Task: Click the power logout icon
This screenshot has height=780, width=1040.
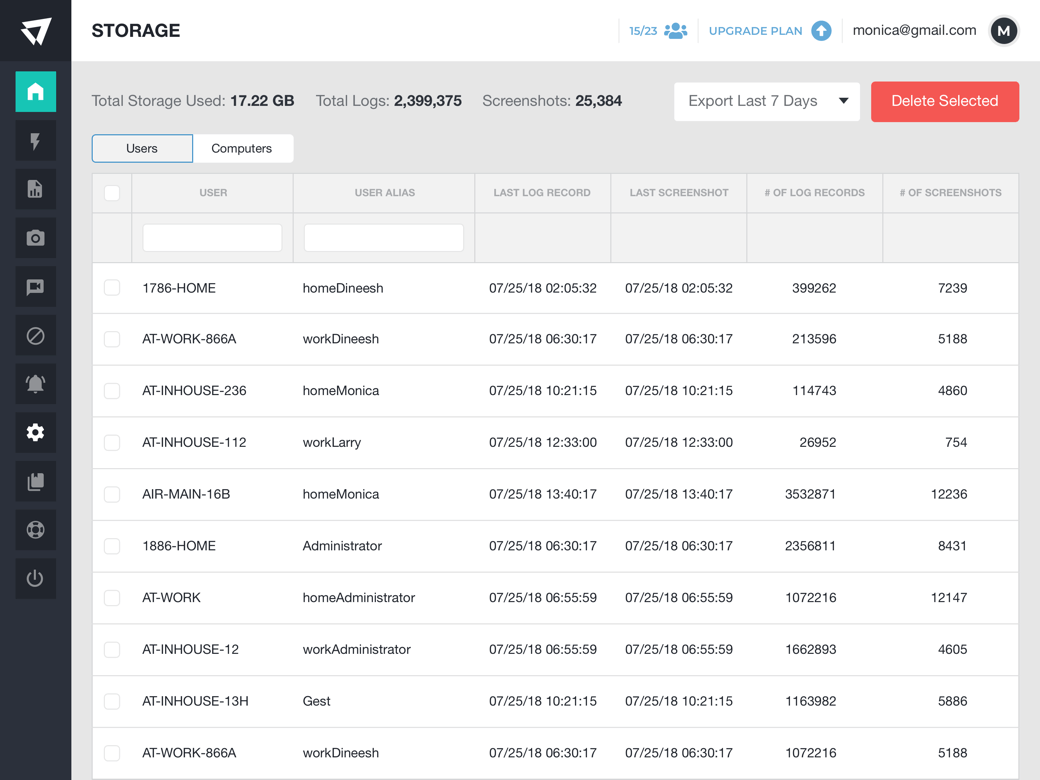Action: 35,578
